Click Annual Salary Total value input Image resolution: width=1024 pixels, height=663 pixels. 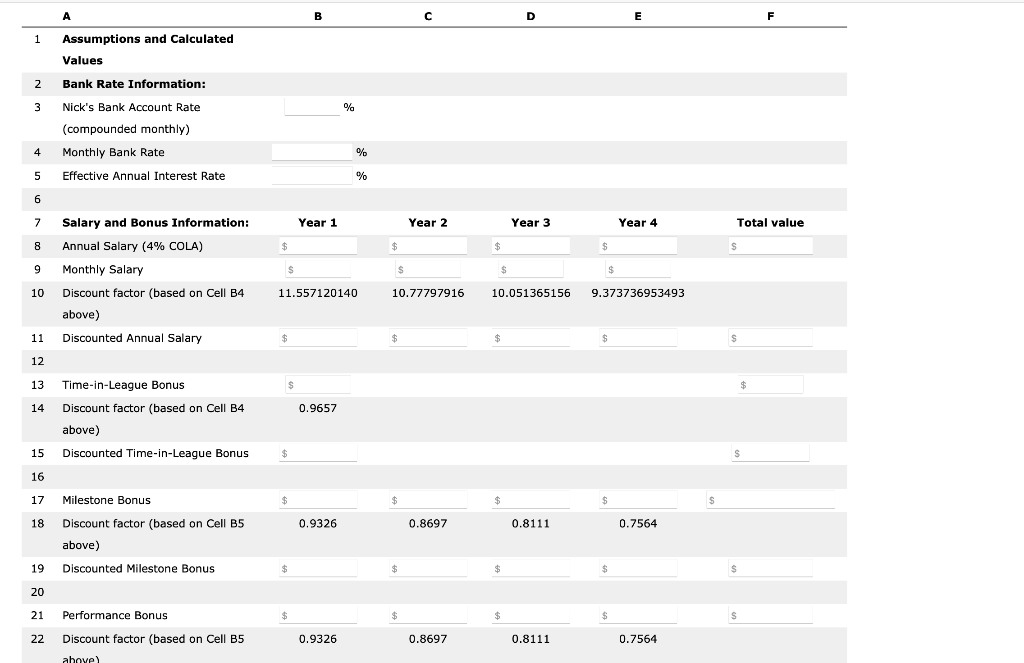pyautogui.click(x=771, y=246)
